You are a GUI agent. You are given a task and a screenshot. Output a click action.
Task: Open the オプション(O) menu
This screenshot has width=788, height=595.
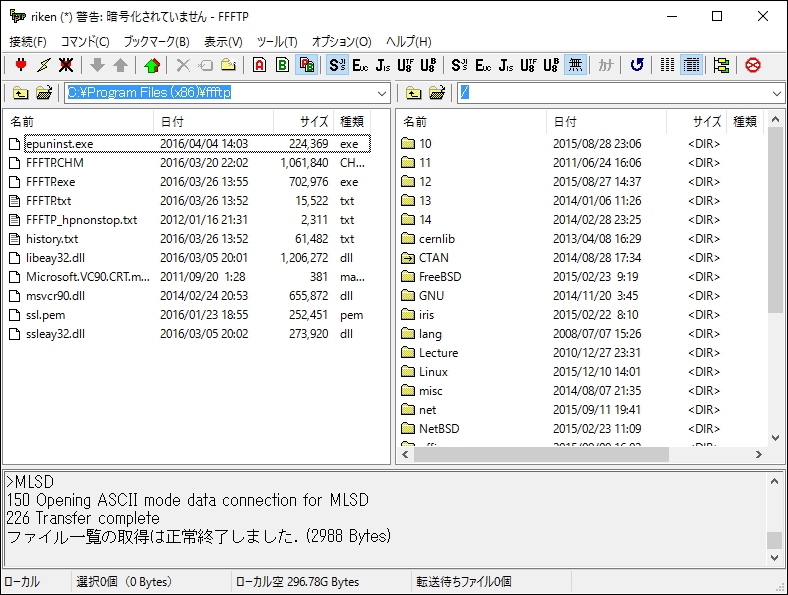341,42
